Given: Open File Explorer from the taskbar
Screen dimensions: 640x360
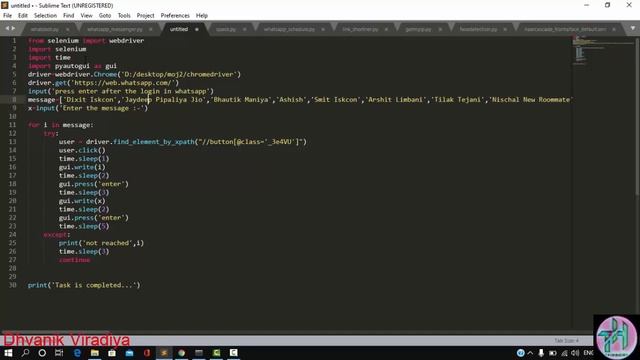Looking at the screenshot, I should [x=95, y=353].
